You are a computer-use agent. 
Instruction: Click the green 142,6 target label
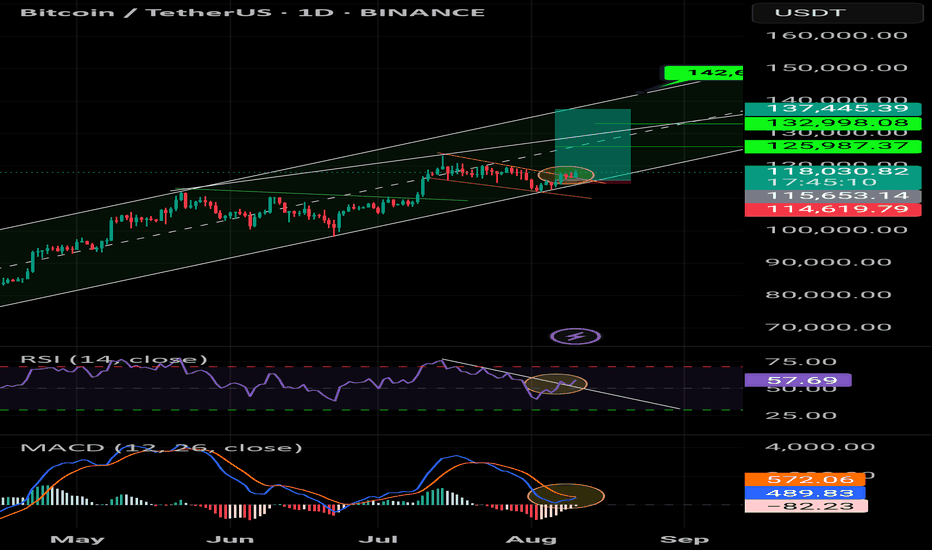coord(703,73)
